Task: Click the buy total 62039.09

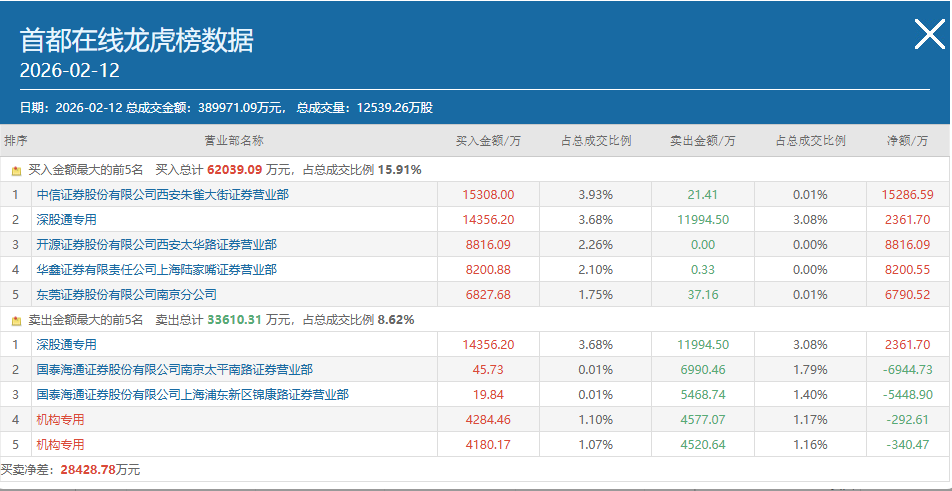Action: [x=234, y=170]
